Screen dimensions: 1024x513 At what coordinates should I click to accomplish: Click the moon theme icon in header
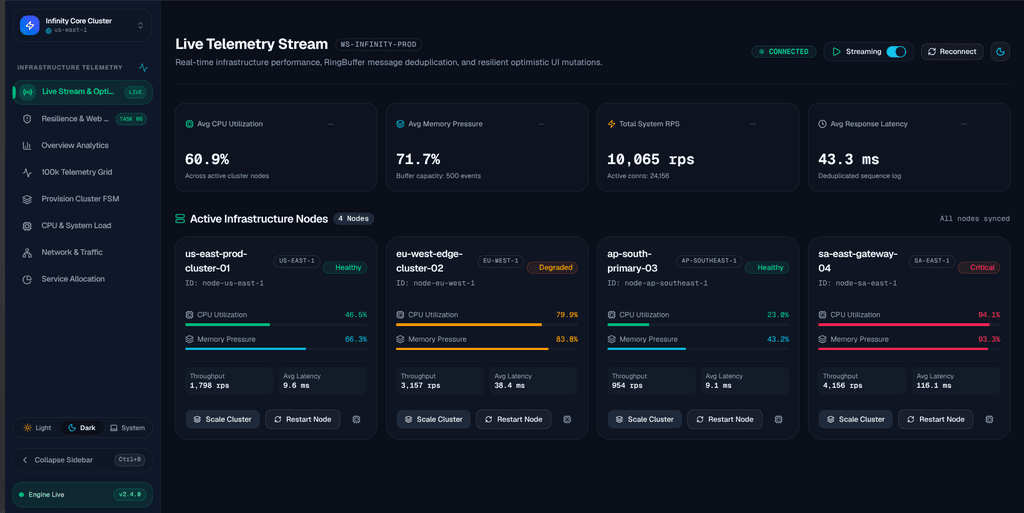(x=1000, y=52)
